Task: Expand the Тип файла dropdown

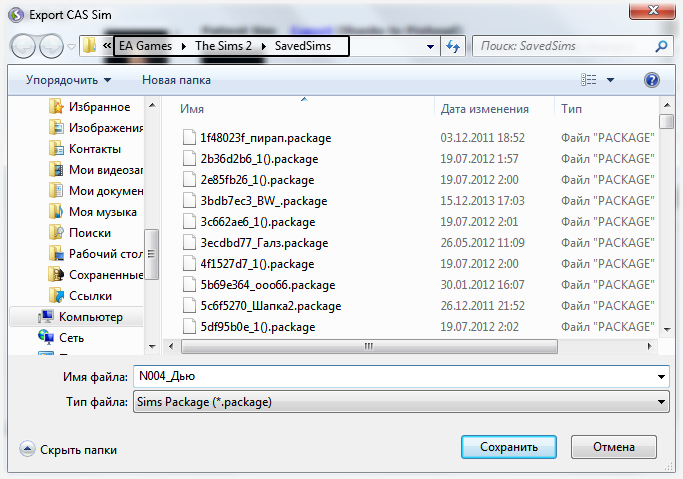Action: pyautogui.click(x=661, y=402)
